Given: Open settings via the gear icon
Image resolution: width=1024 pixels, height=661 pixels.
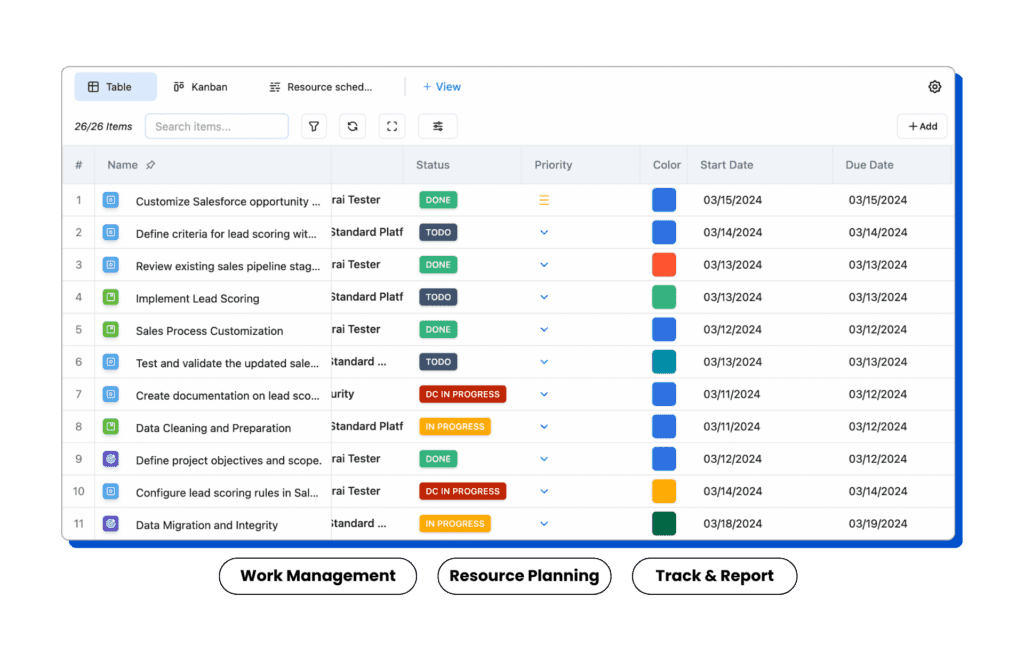Looking at the screenshot, I should pyautogui.click(x=934, y=87).
